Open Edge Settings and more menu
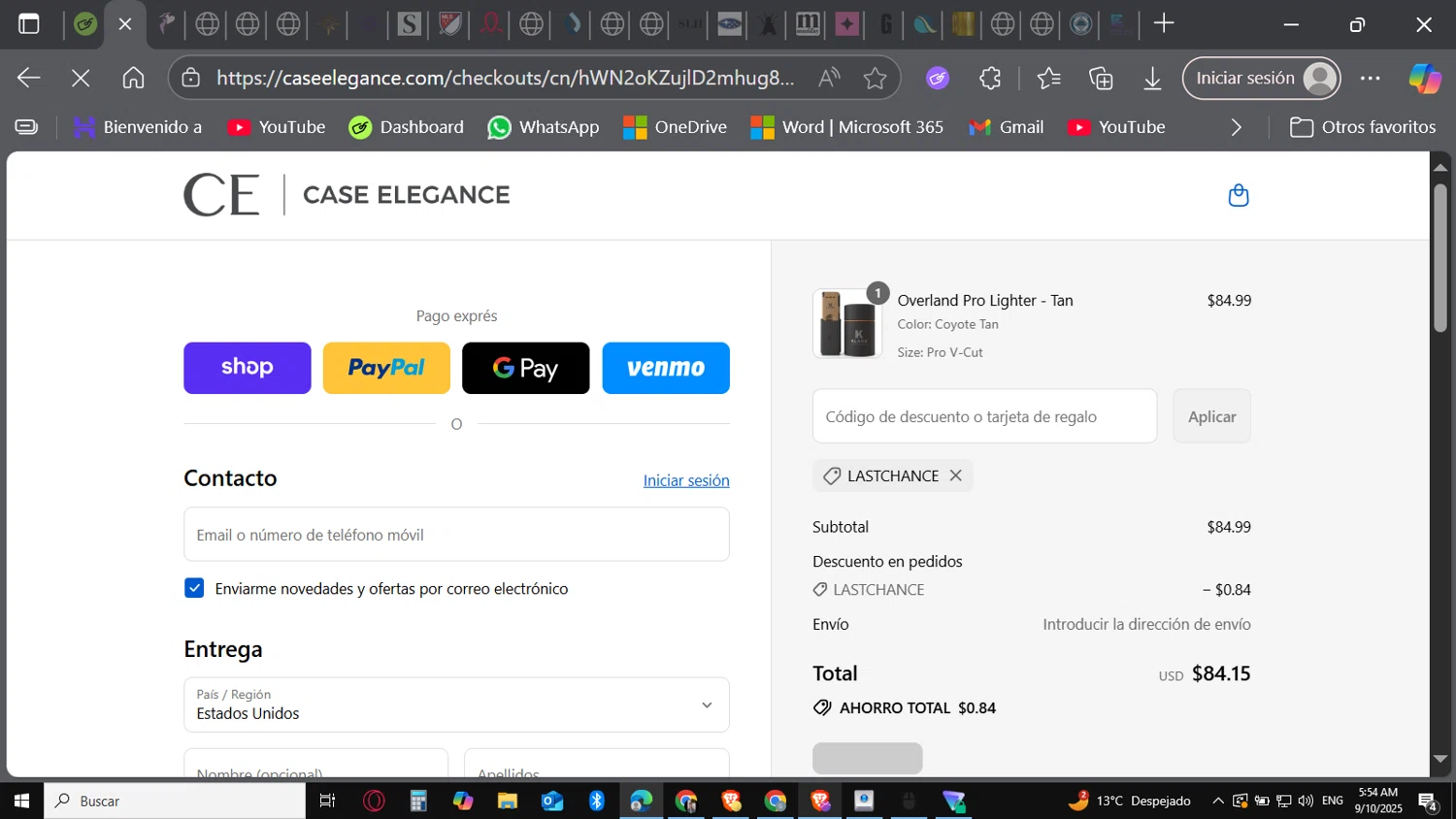 1371,78
